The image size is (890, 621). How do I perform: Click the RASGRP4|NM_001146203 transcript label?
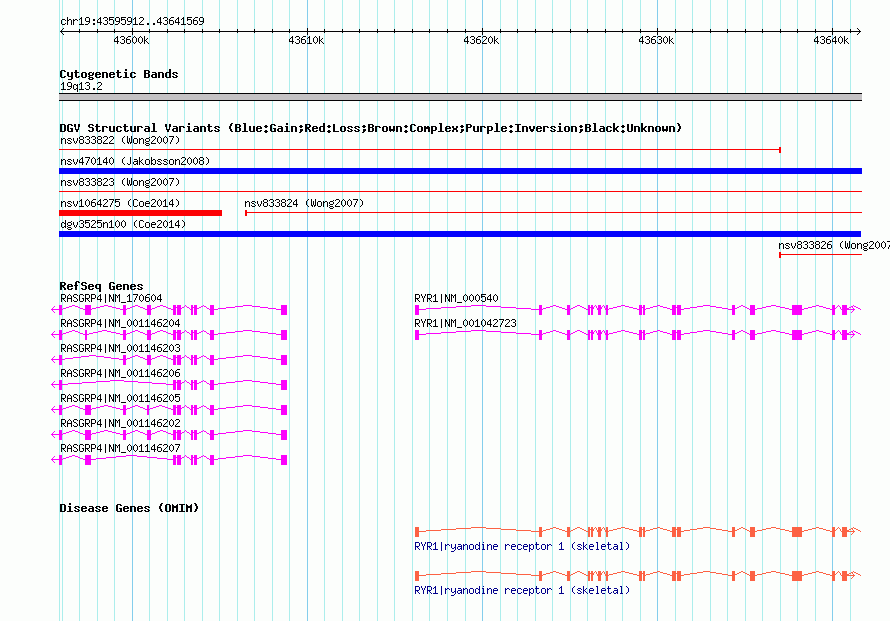[120, 348]
